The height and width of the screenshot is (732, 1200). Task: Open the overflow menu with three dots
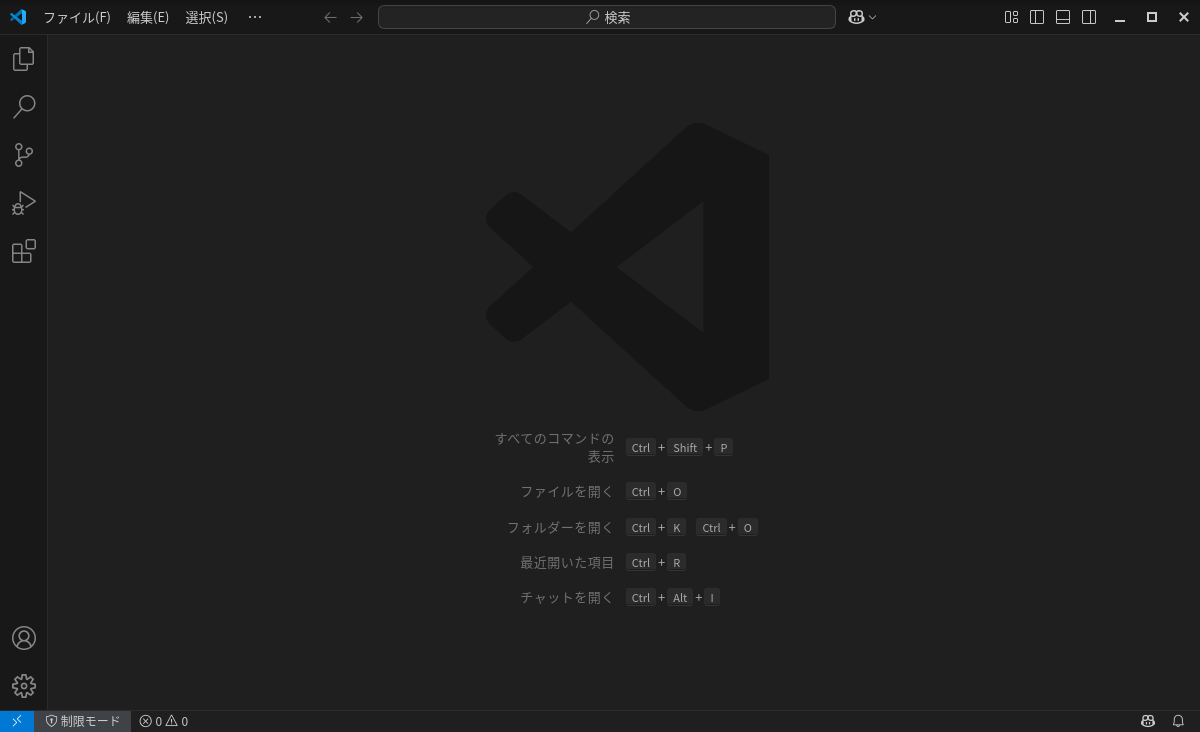pos(255,17)
